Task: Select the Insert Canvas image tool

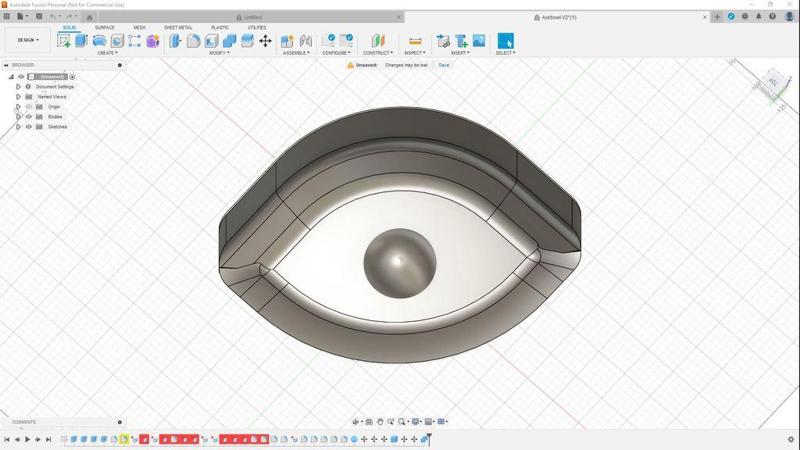Action: (479, 41)
